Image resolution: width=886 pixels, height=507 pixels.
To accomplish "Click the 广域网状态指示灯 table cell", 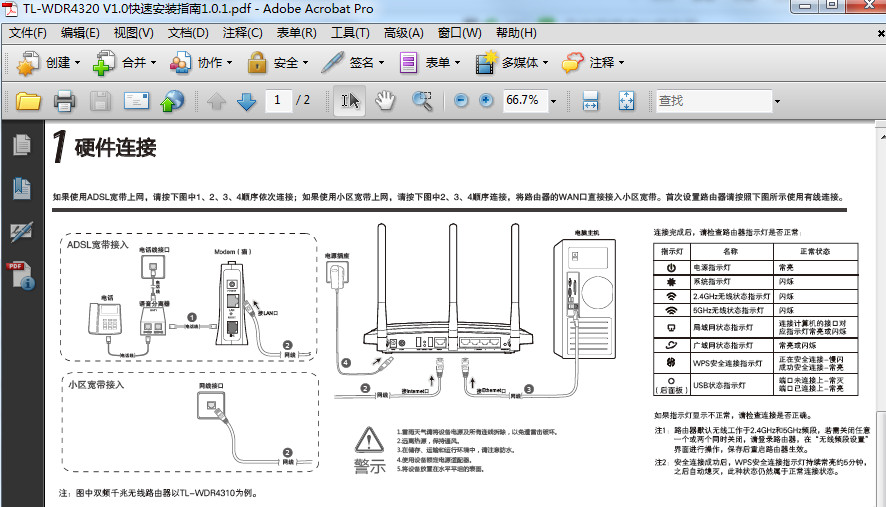I will [x=732, y=345].
